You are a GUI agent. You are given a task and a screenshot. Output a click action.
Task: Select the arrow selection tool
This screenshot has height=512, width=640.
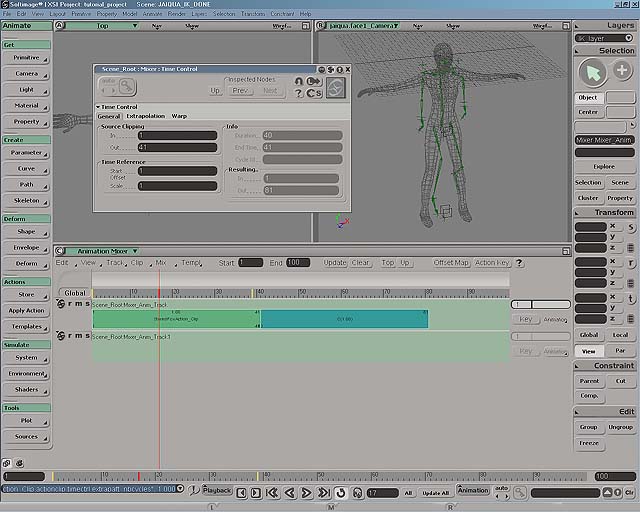592,72
